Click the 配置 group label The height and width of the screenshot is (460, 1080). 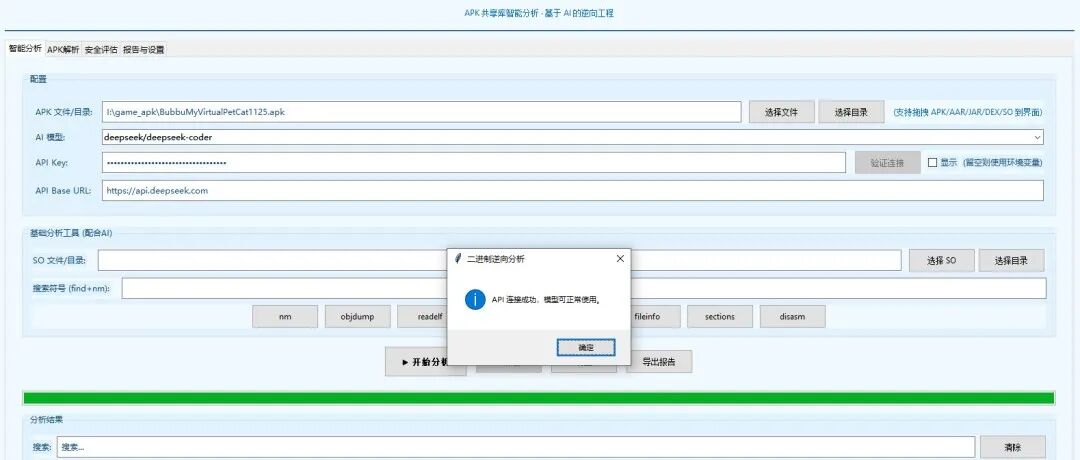click(x=39, y=79)
